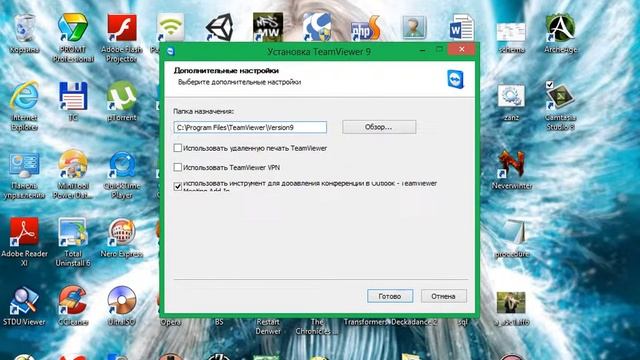Launch MiniTool Power Data shortcut
Image resolution: width=640 pixels, height=360 pixels.
click(x=73, y=165)
